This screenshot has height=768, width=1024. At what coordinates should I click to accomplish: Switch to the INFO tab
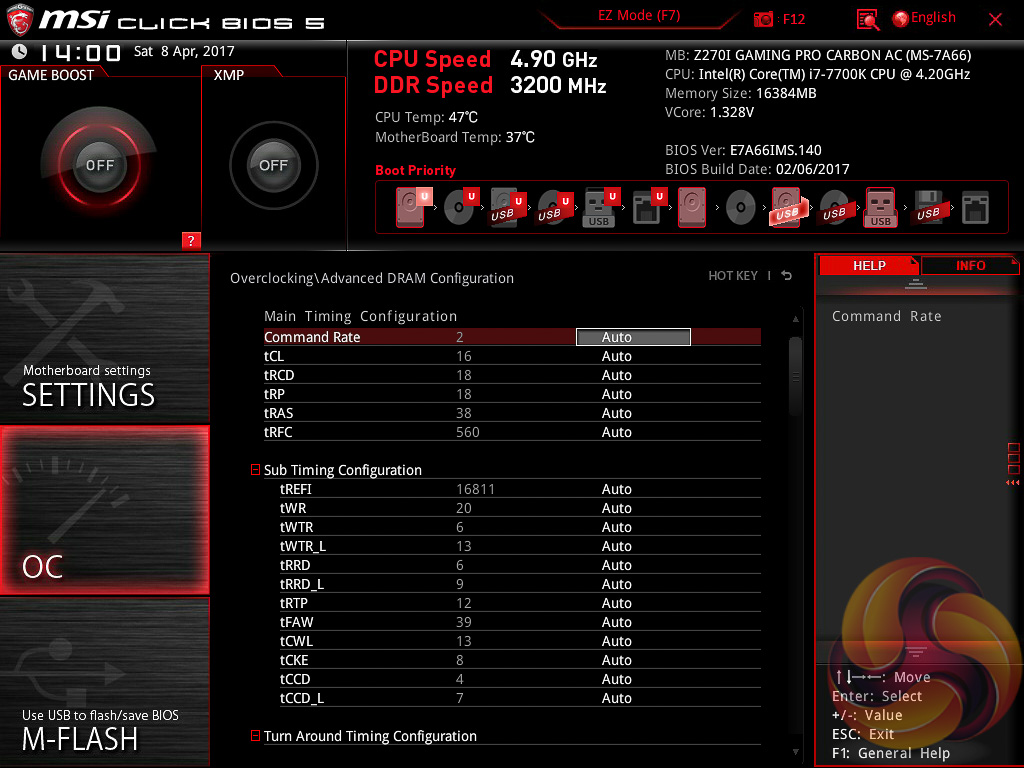tap(970, 265)
